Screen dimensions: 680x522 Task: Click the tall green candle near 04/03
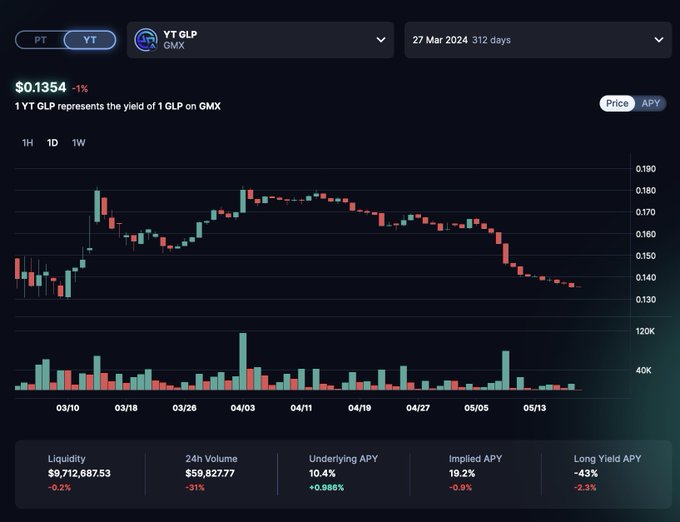243,201
